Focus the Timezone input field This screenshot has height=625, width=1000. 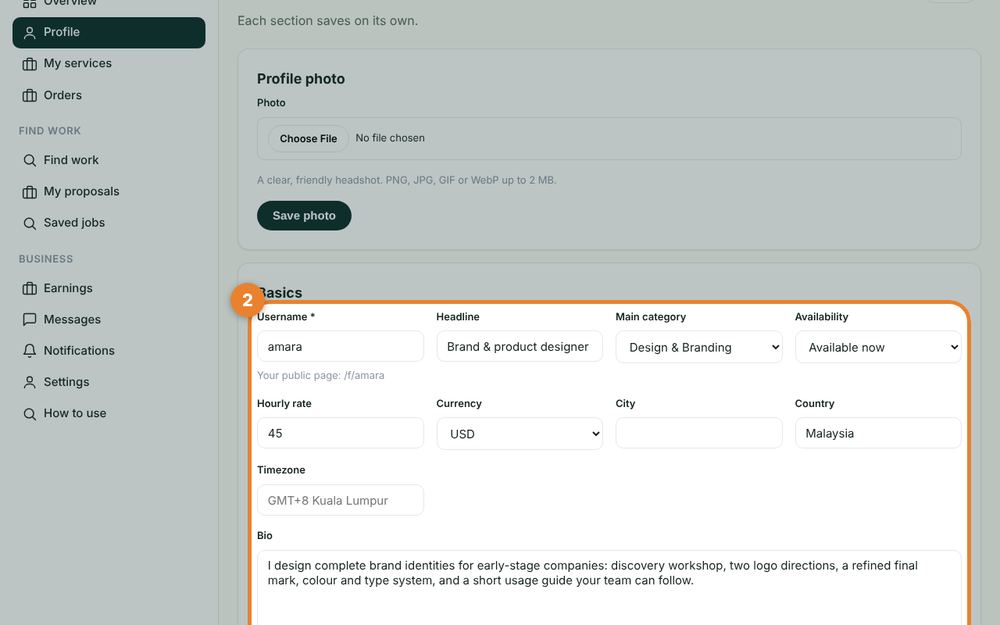(340, 500)
